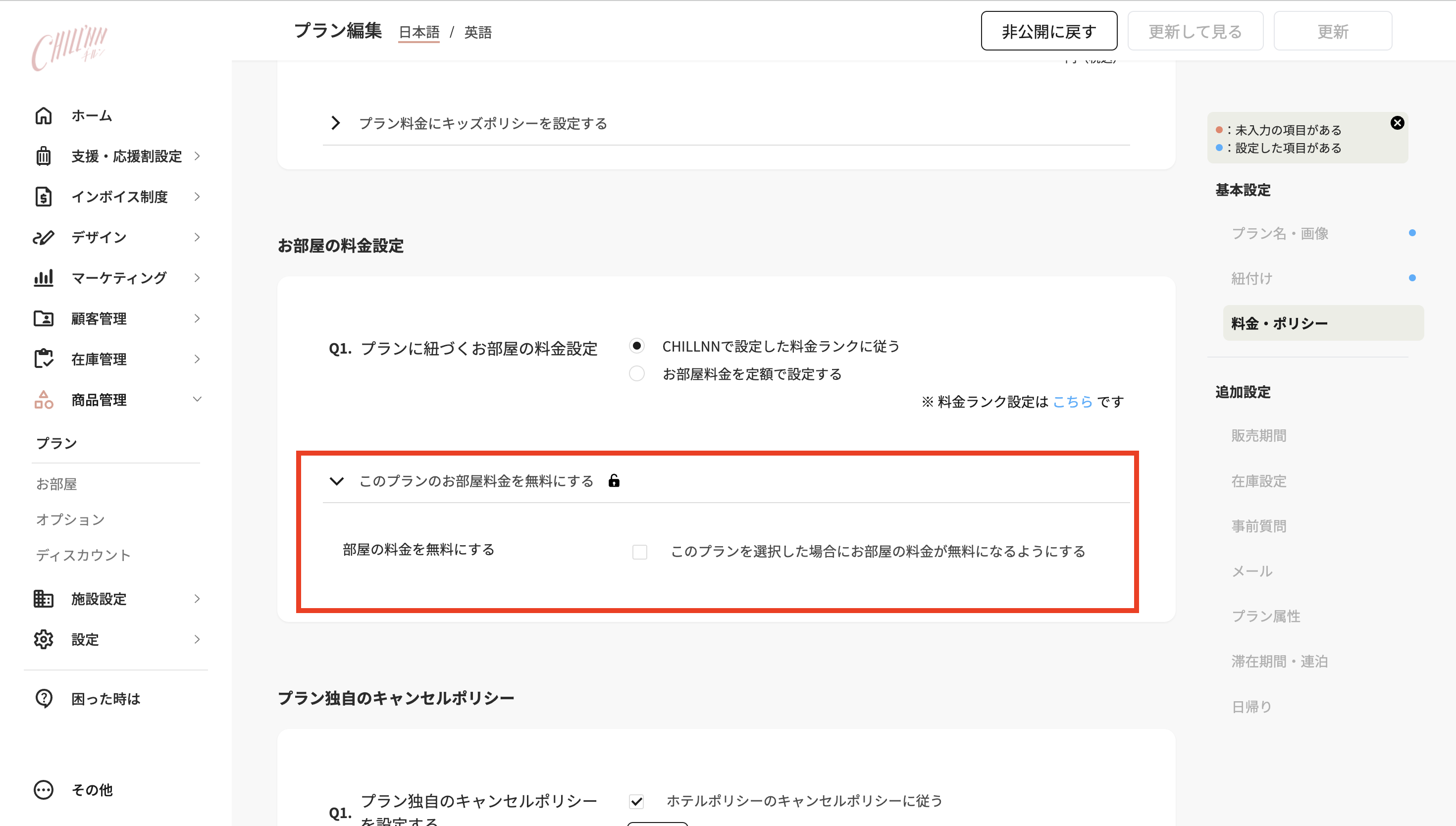Uncheck ホテルポリシーのキャンセルポリシーに従う
This screenshot has height=826, width=1456.
click(636, 802)
